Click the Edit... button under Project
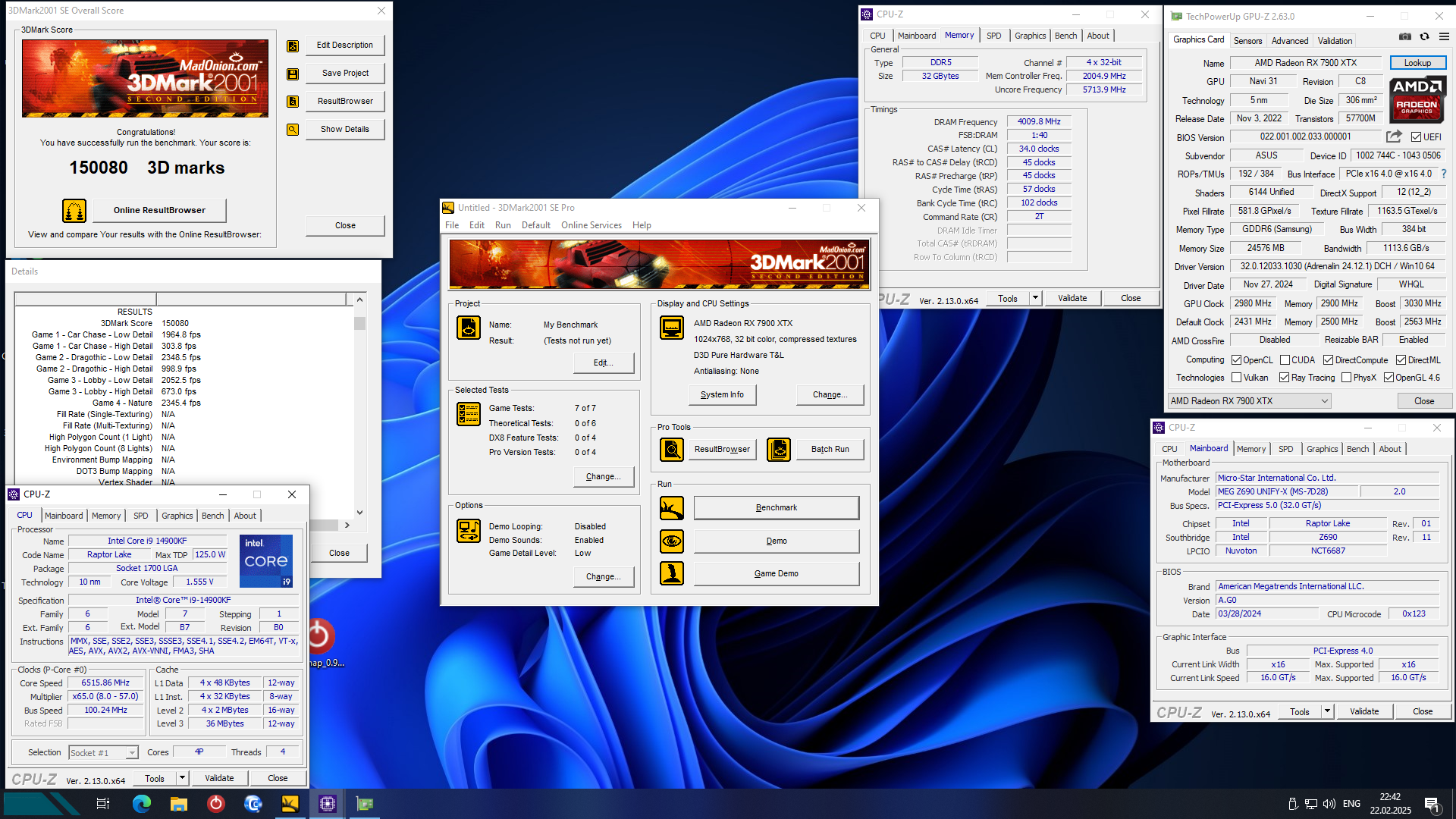Image resolution: width=1456 pixels, height=819 pixels. click(604, 363)
